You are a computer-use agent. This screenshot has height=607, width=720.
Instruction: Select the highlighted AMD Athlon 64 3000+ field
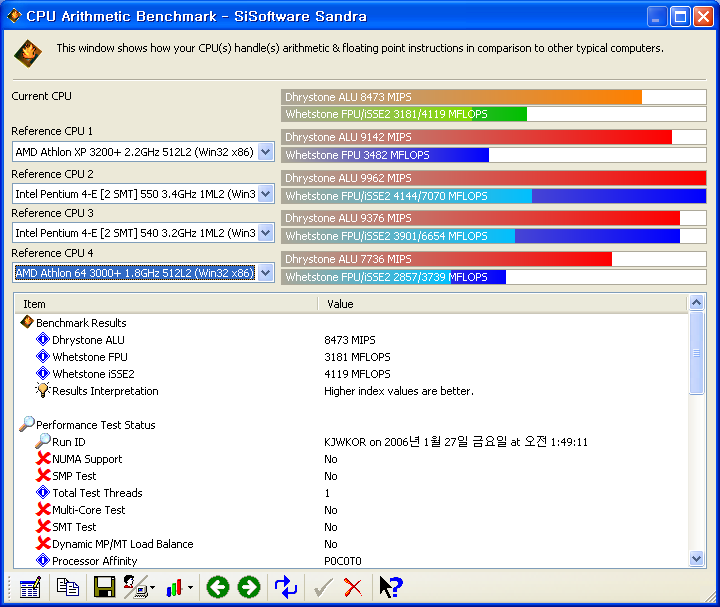tap(135, 273)
